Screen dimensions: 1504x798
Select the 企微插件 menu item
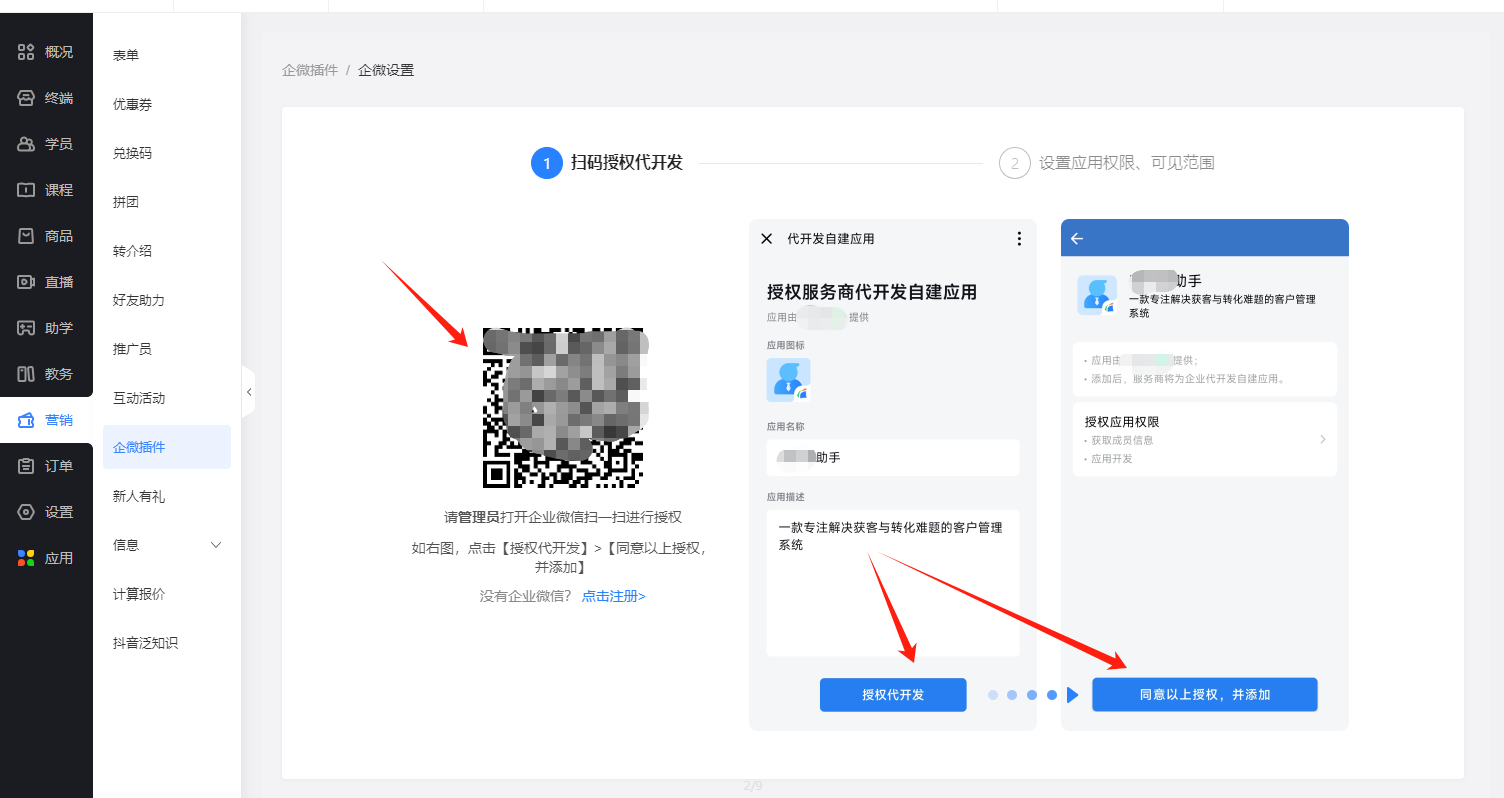167,447
